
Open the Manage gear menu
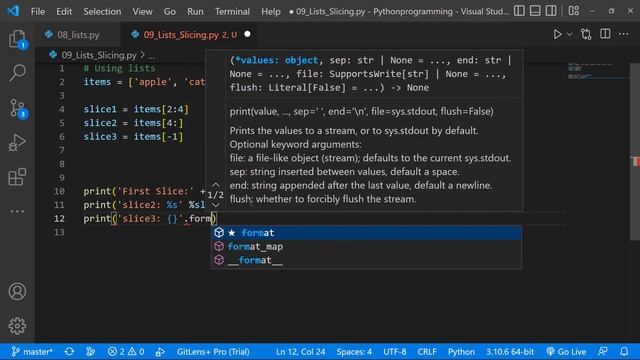coord(17,326)
